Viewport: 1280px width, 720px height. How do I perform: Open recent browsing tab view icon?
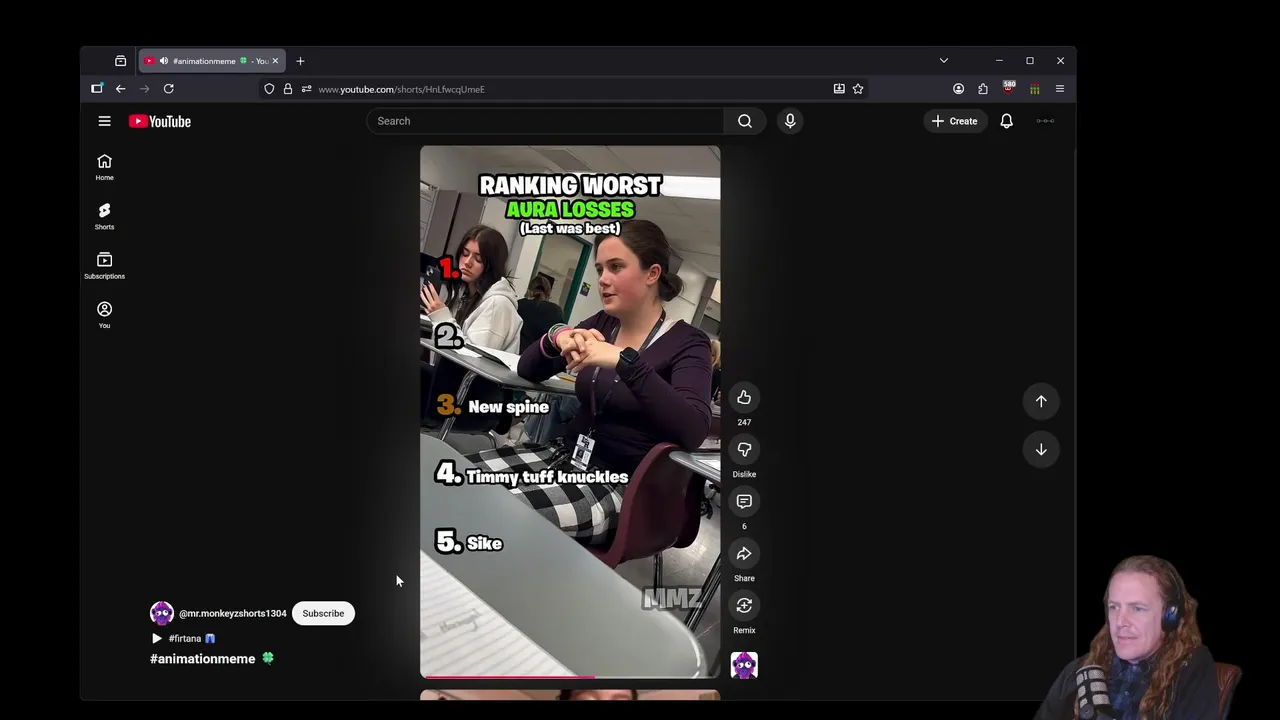tap(120, 61)
